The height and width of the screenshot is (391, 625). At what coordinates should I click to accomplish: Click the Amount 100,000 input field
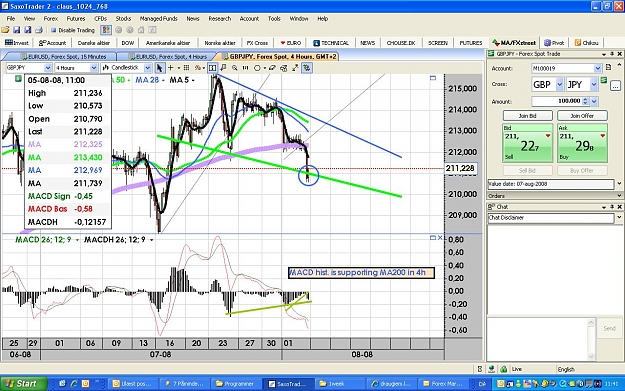click(557, 101)
